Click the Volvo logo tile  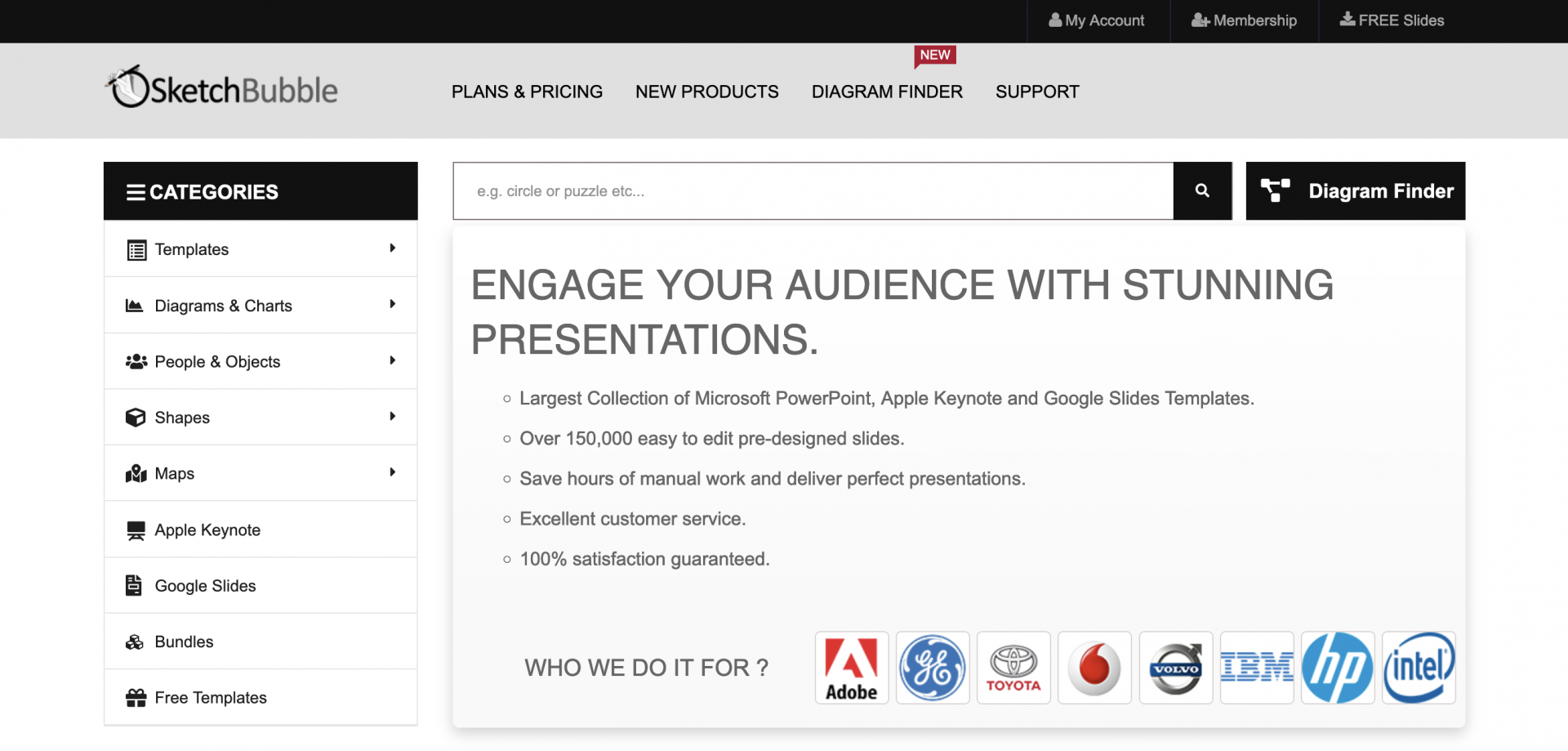(x=1175, y=668)
